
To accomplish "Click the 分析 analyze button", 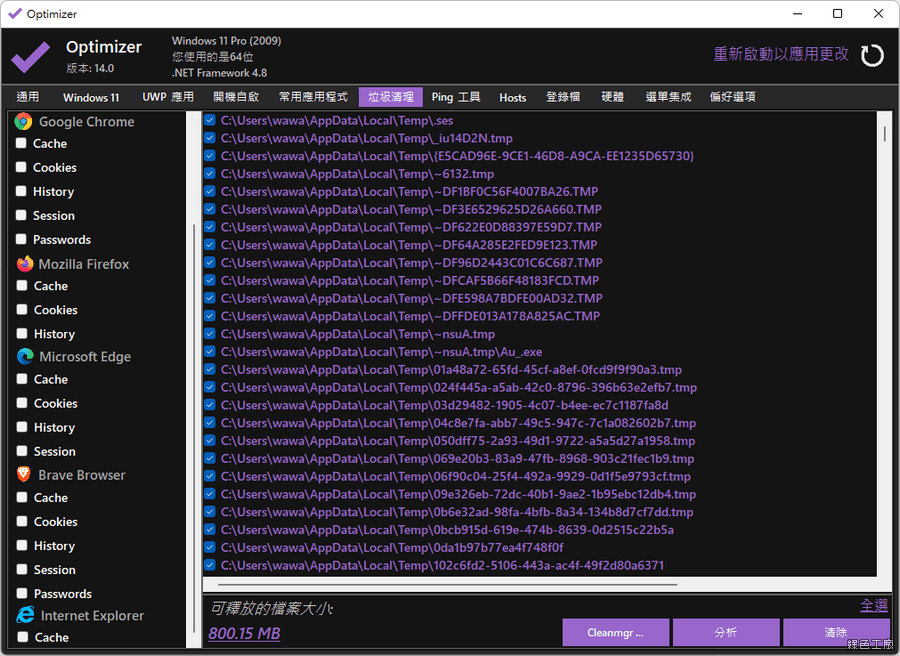I will click(726, 632).
